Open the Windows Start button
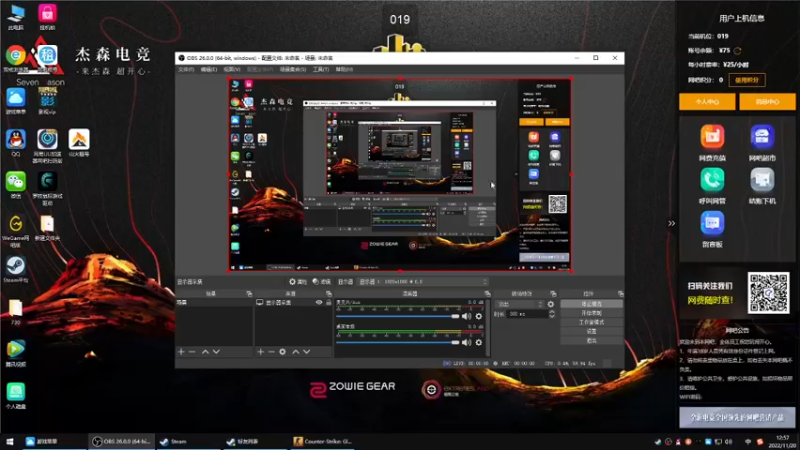Viewport: 800px width, 450px height. click(10, 441)
